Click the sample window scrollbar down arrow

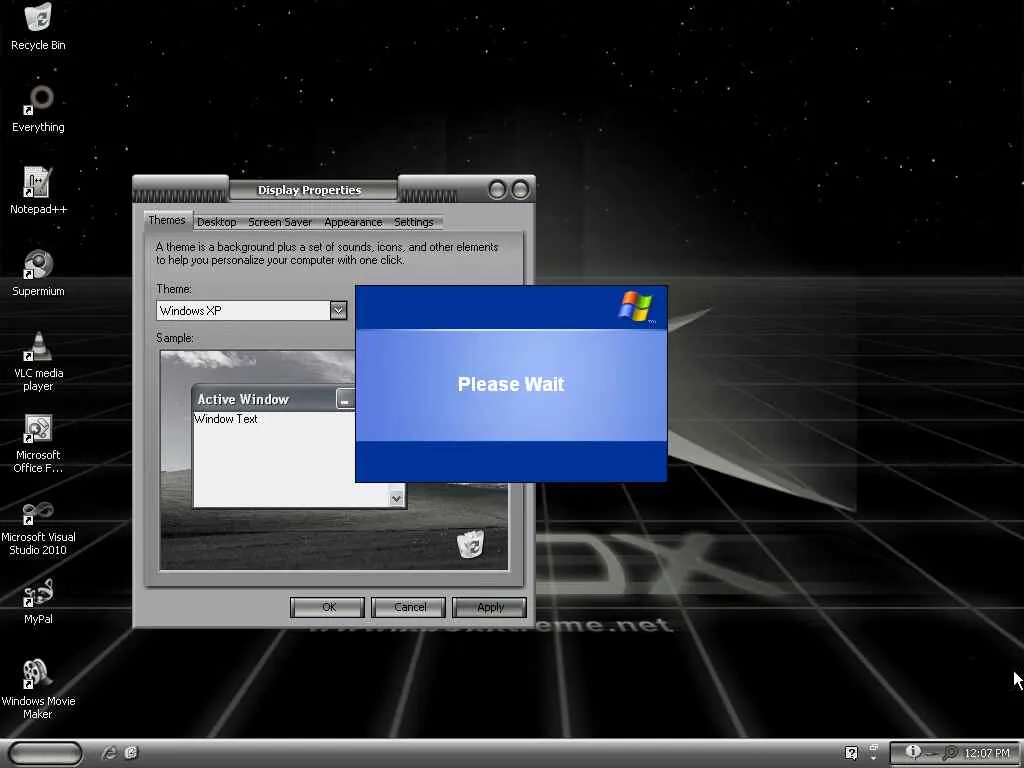[396, 498]
